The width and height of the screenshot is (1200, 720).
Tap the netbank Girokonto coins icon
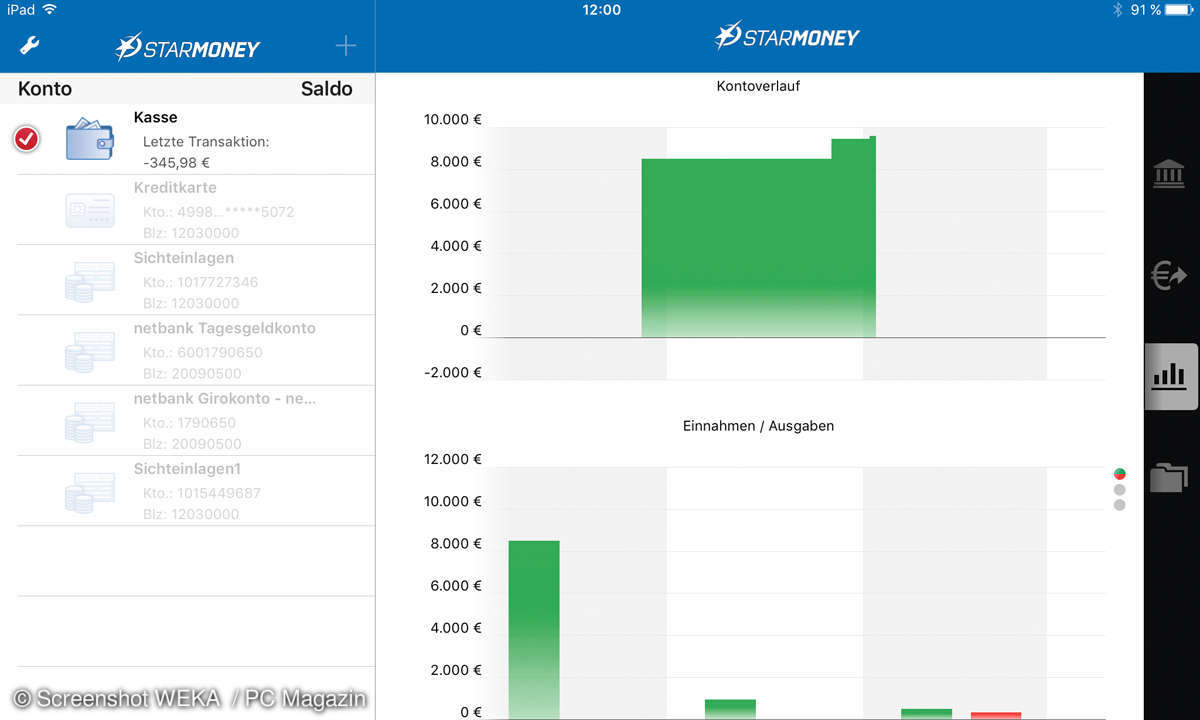[90, 422]
